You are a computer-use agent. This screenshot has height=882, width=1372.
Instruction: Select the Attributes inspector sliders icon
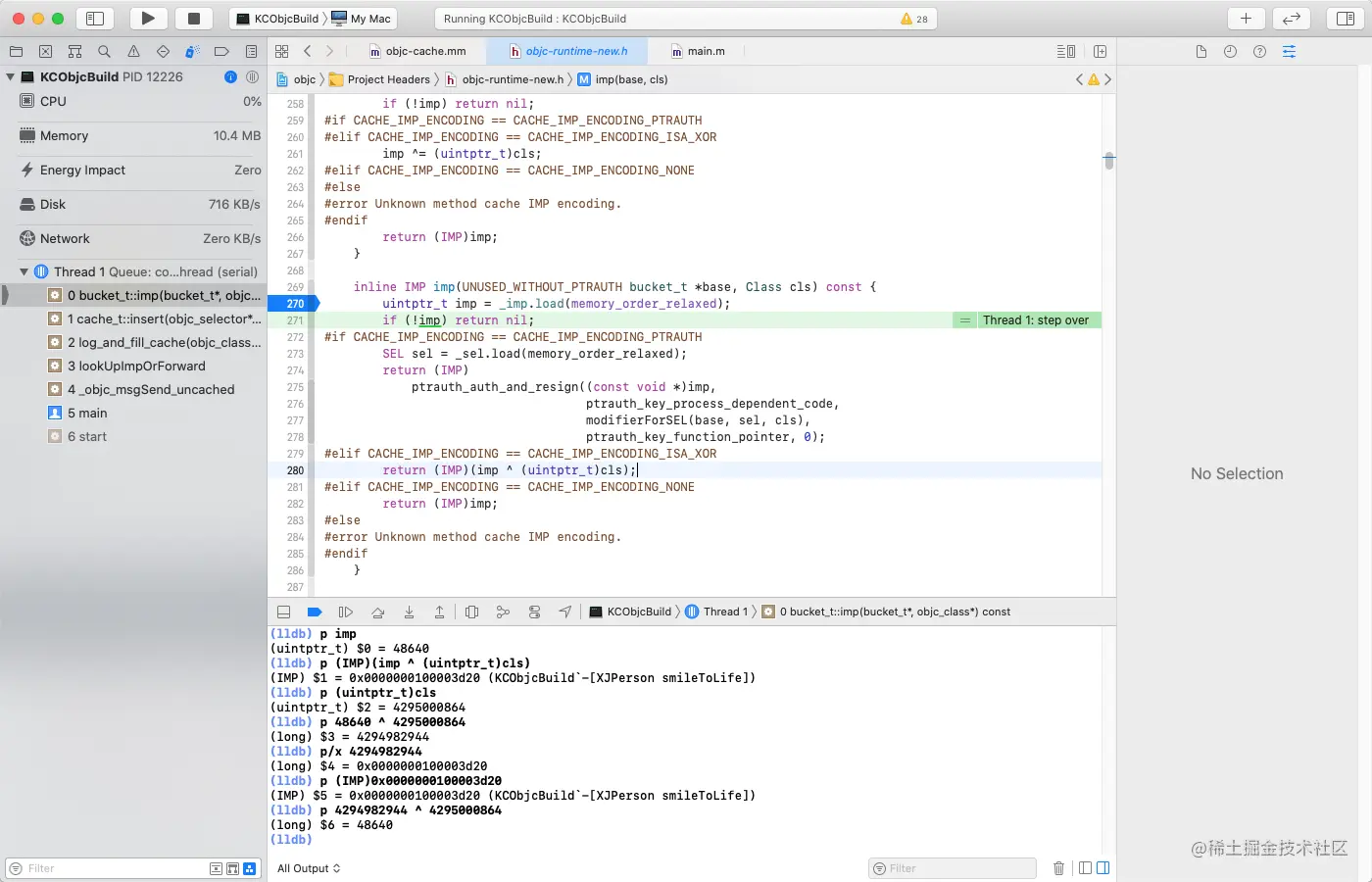pyautogui.click(x=1289, y=51)
